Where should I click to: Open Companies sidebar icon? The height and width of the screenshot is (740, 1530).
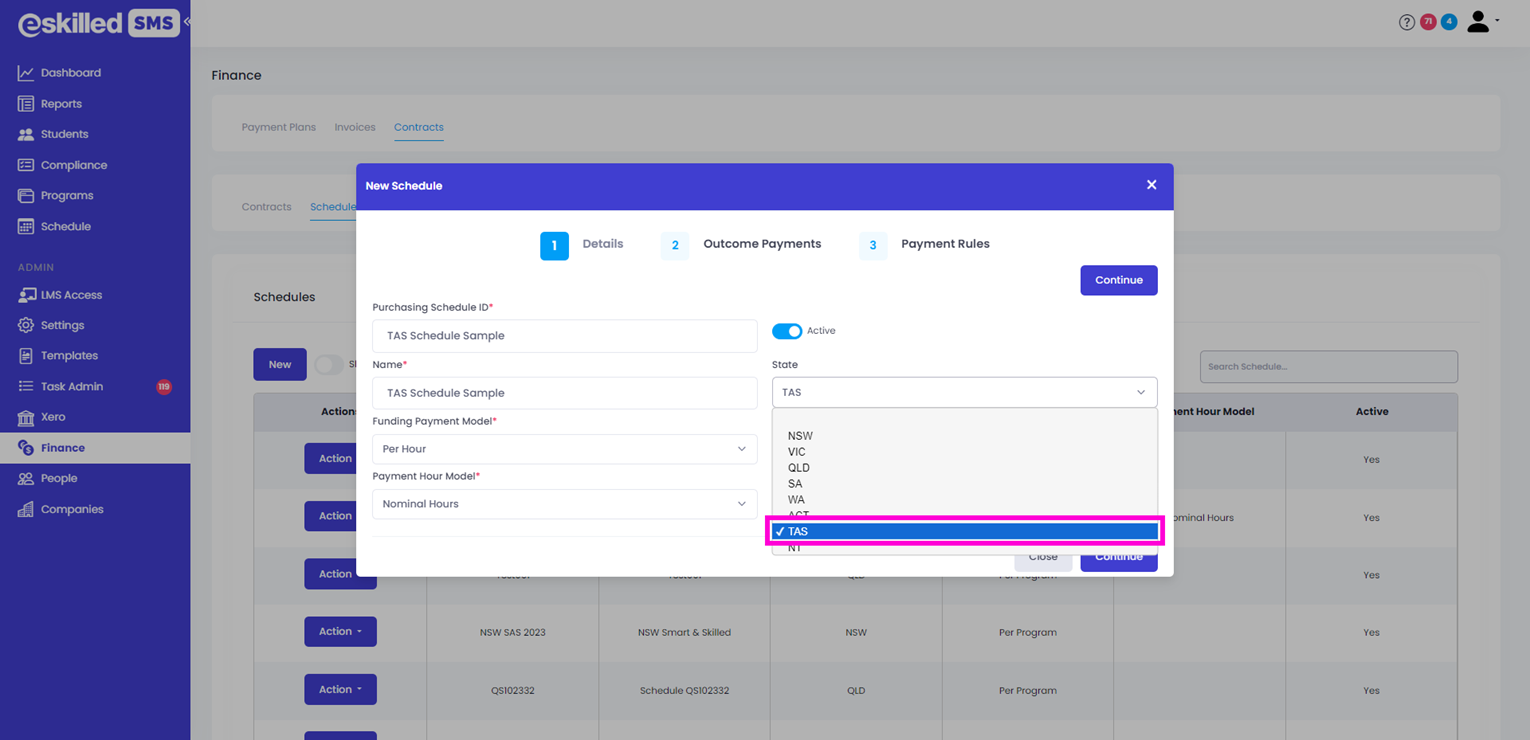26,510
